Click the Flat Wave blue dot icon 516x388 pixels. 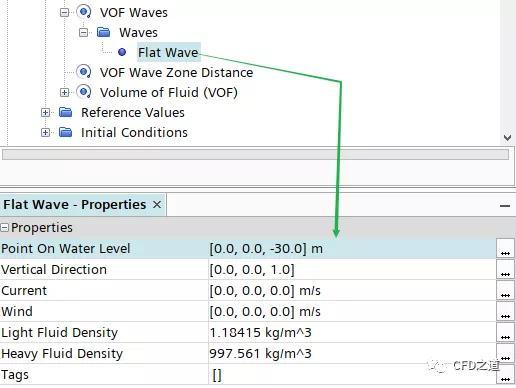pyautogui.click(x=122, y=52)
